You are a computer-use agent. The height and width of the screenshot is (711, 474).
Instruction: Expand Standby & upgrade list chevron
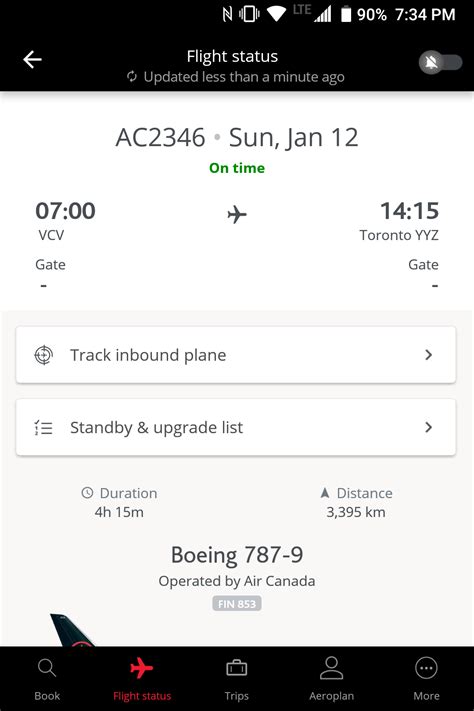click(x=428, y=427)
